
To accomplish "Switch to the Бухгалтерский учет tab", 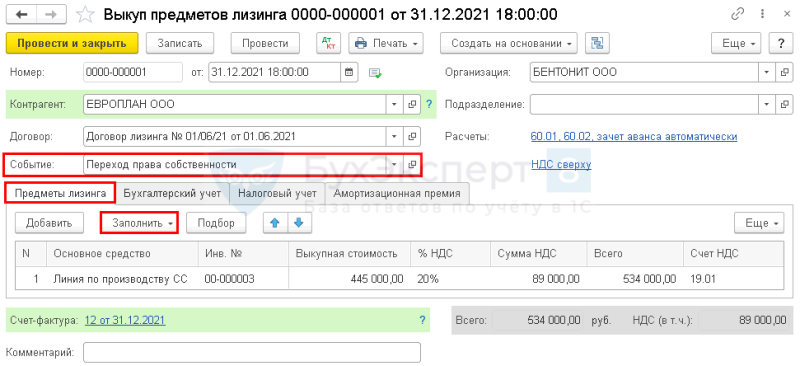I will click(172, 193).
